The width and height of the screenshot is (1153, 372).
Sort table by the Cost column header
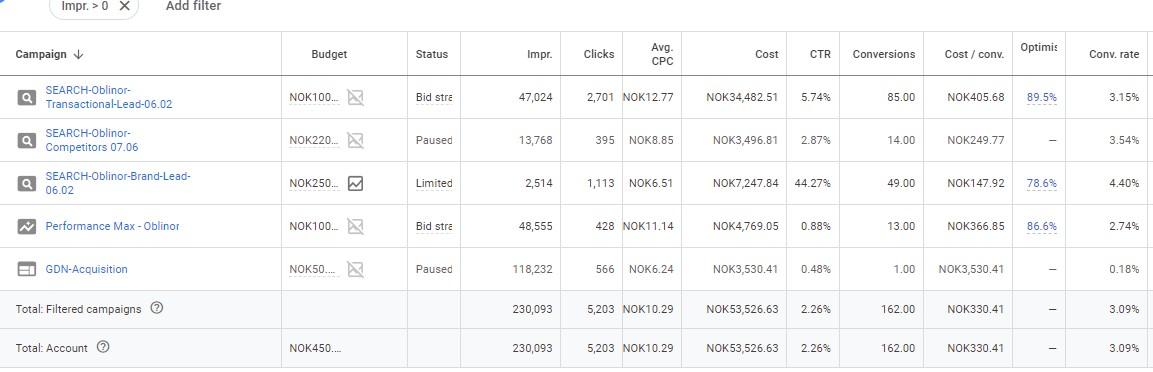pyautogui.click(x=767, y=54)
